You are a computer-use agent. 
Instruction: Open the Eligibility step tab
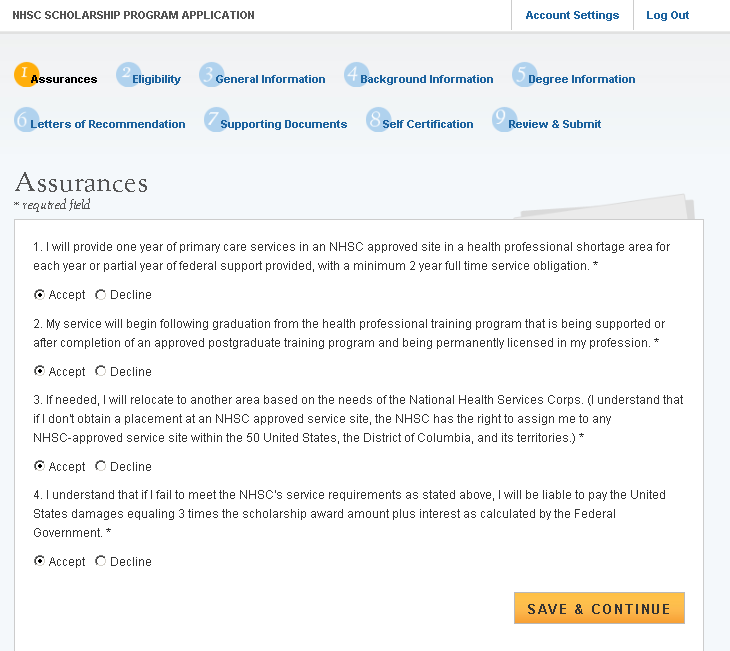(156, 79)
